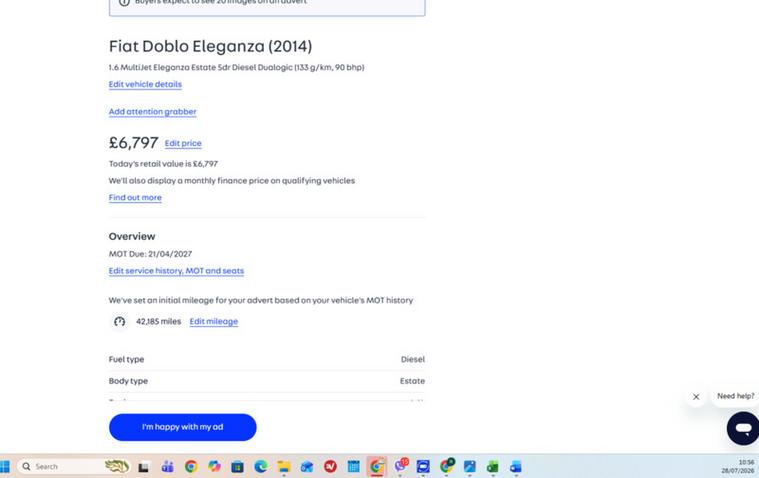Open Microsoft Copilot from the taskbar
The height and width of the screenshot is (478, 759).
(x=214, y=466)
